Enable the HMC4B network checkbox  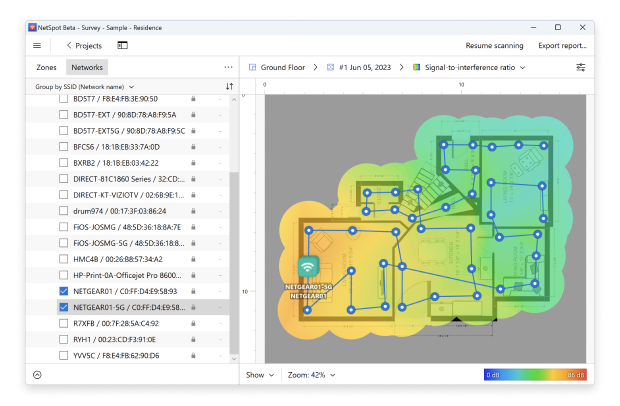(x=63, y=259)
